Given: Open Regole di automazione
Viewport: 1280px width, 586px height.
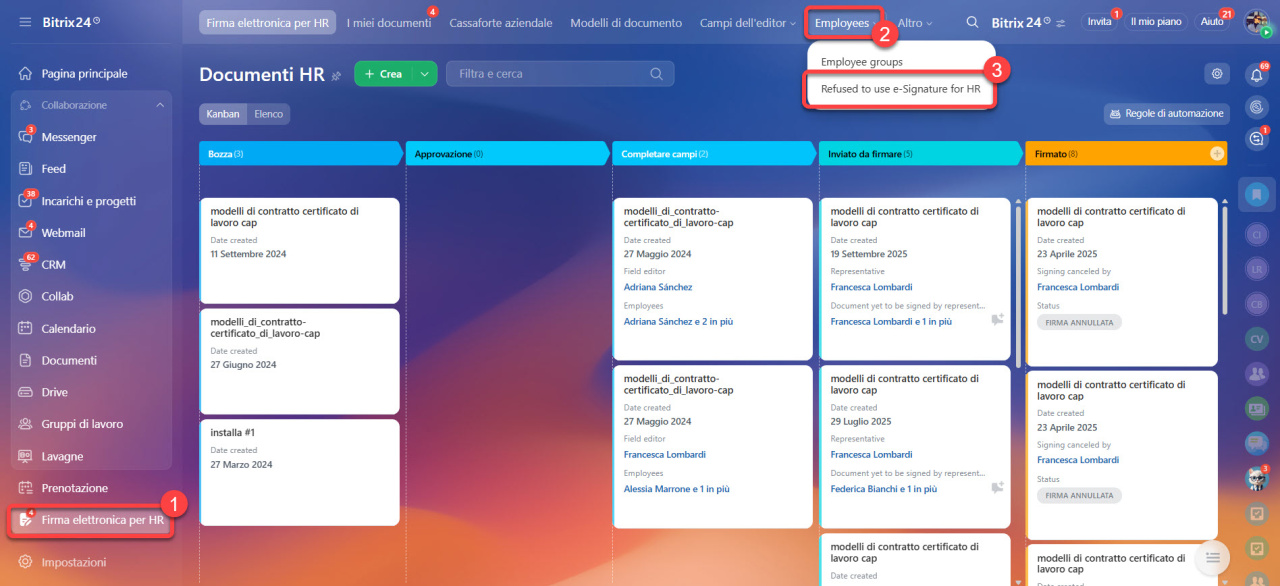Looking at the screenshot, I should pyautogui.click(x=1165, y=114).
